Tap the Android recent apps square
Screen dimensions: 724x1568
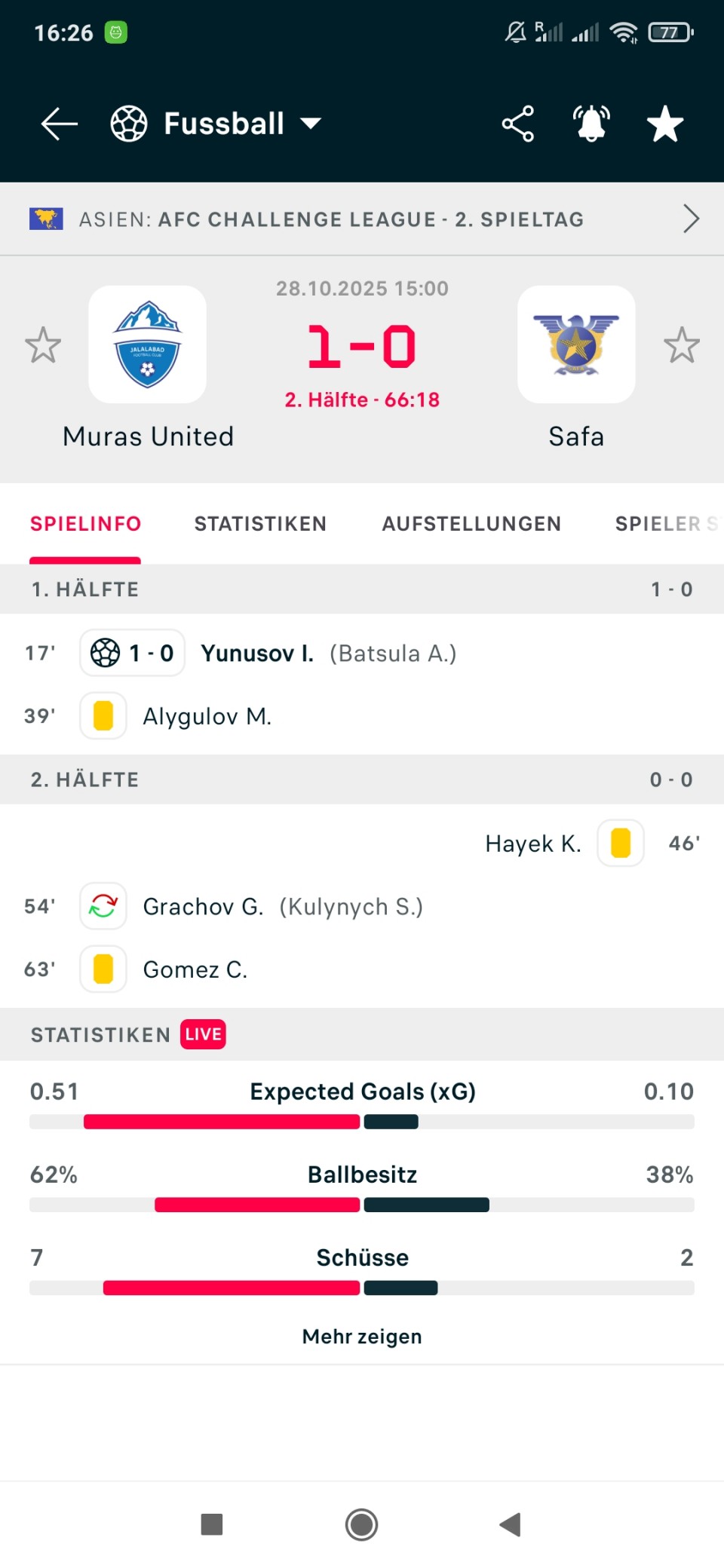(x=212, y=1524)
